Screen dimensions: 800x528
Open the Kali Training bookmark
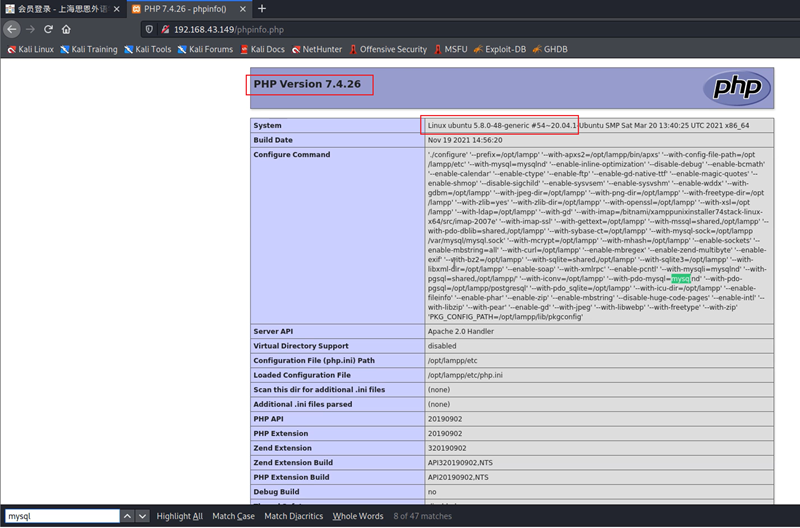[x=89, y=49]
